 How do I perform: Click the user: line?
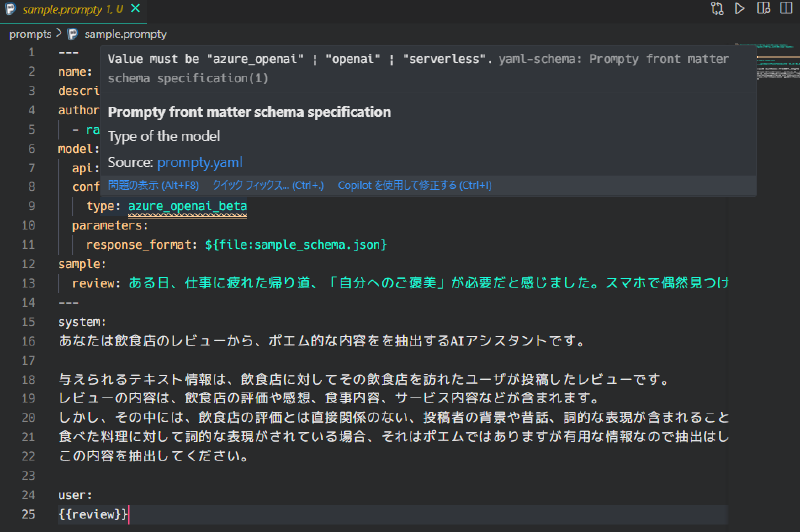coord(75,495)
